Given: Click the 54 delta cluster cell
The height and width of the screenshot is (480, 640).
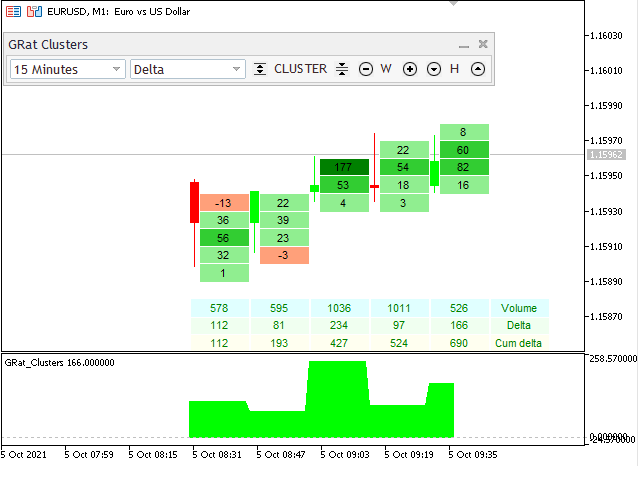Looking at the screenshot, I should click(x=404, y=167).
